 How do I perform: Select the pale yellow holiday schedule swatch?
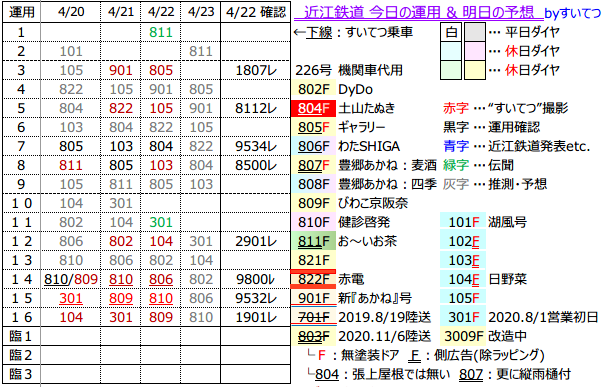tap(475, 70)
